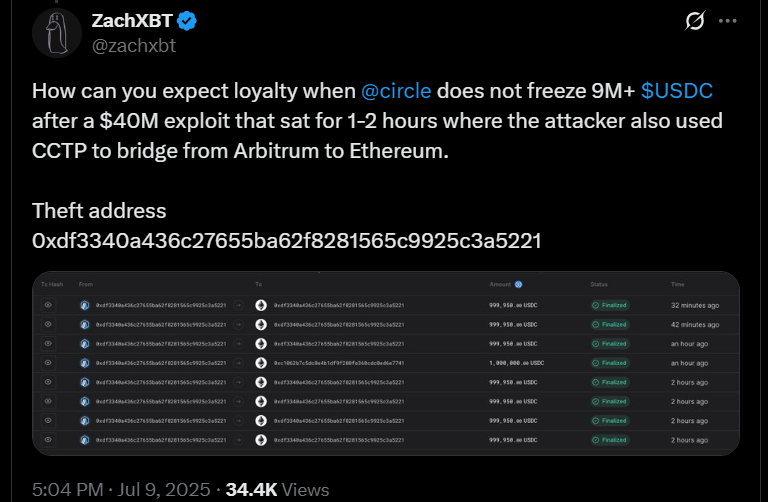Toggle eye icon on the 1,000,000 USDC row
Viewport: 768px width, 502px height.
[x=48, y=363]
